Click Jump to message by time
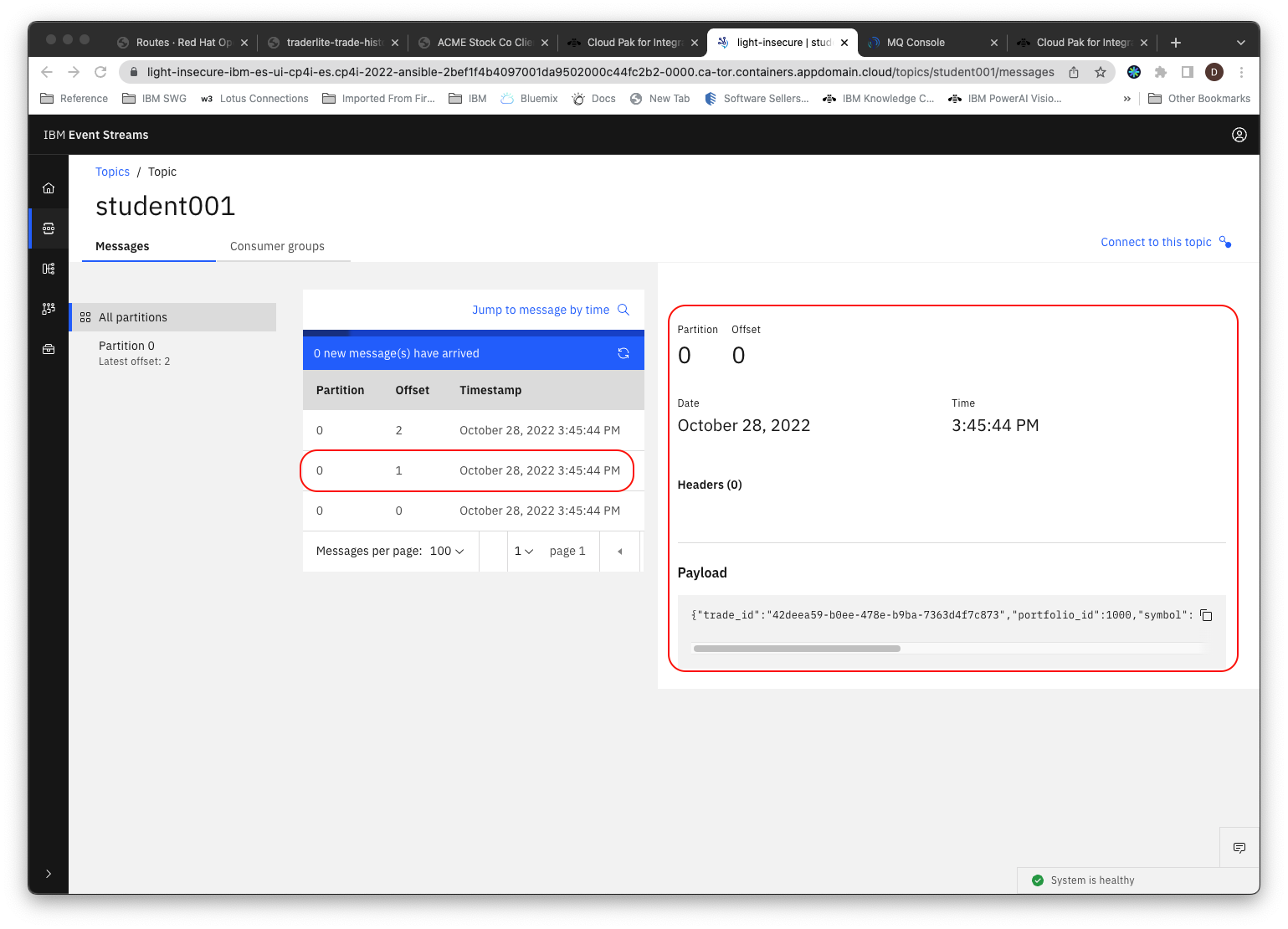 click(x=541, y=310)
